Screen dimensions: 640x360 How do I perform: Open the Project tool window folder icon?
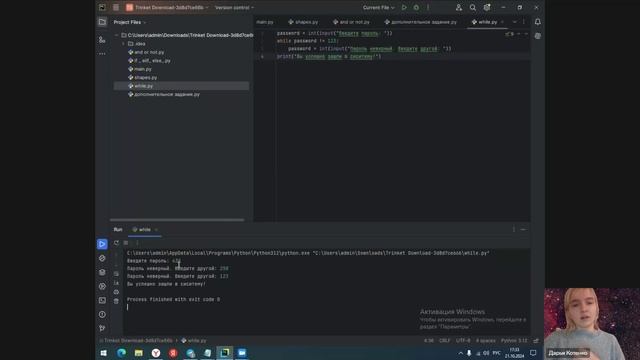tap(102, 22)
